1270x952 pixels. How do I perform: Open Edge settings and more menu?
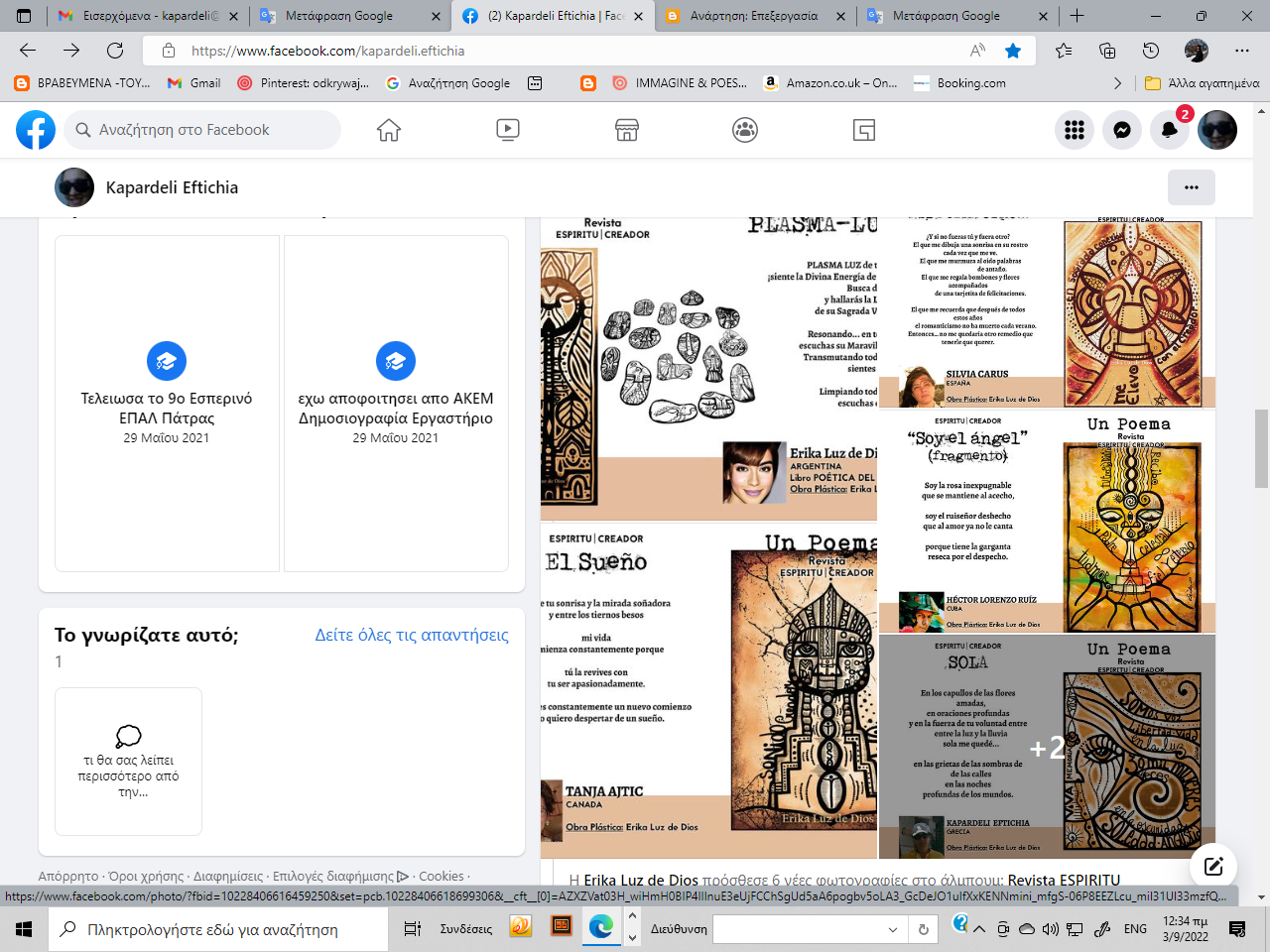(1242, 51)
